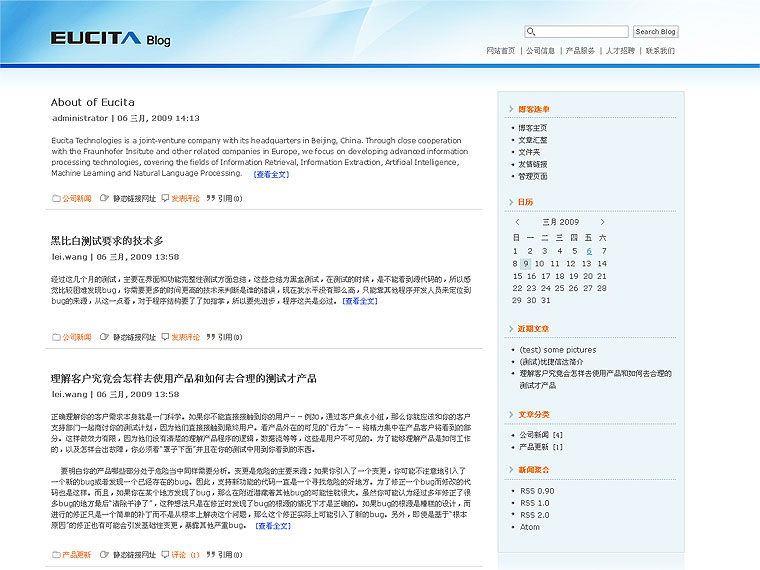Open RSS 2.0 feed link
760x570 pixels.
click(535, 515)
